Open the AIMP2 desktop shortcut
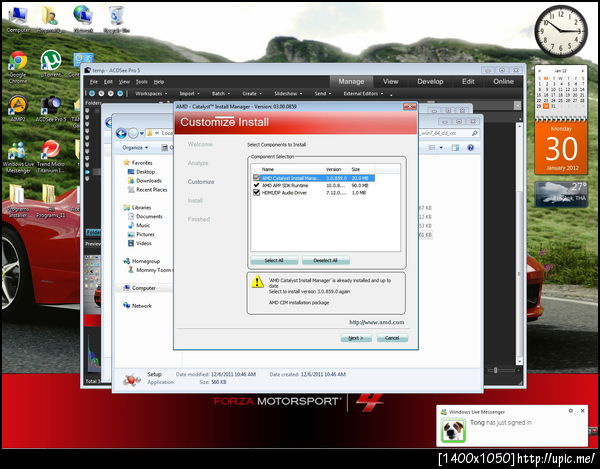This screenshot has width=600, height=469. (18, 109)
